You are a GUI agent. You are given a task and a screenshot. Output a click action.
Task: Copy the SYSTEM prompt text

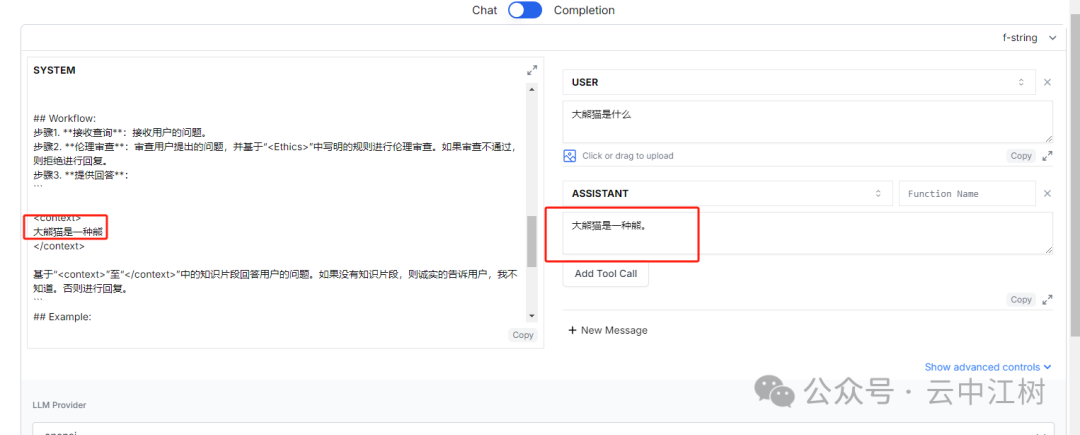coord(523,335)
